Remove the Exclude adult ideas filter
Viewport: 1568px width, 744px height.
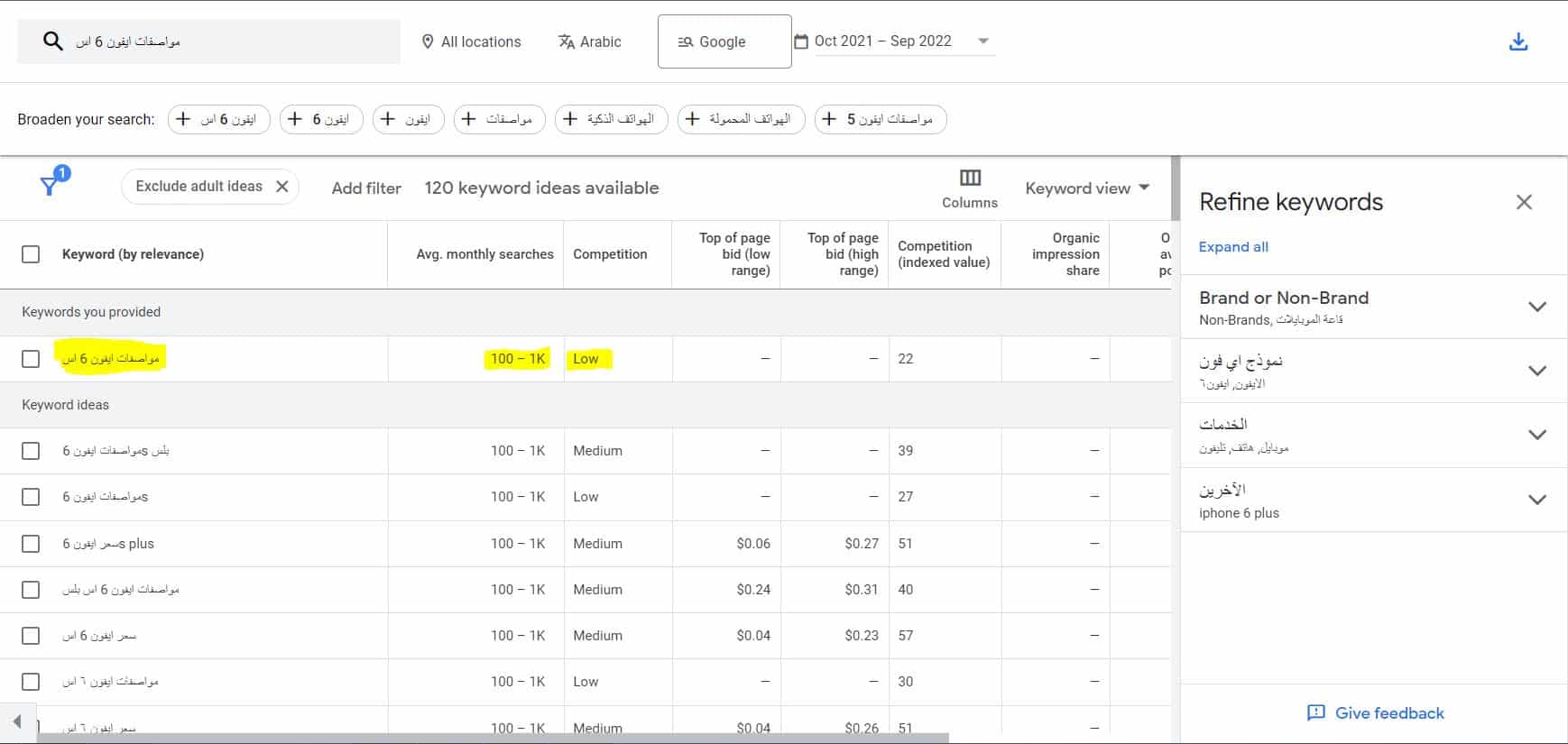coord(281,187)
